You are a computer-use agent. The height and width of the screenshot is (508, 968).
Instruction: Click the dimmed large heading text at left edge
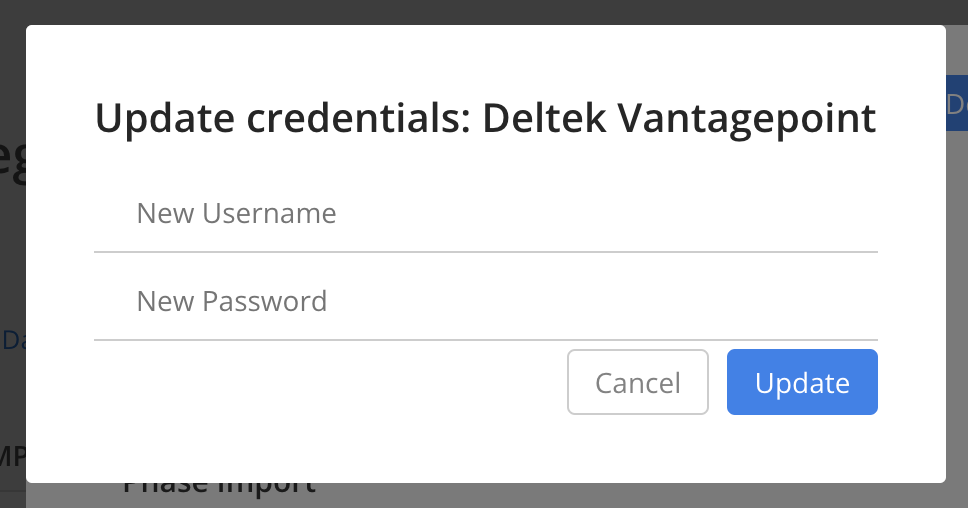pyautogui.click(x=12, y=162)
